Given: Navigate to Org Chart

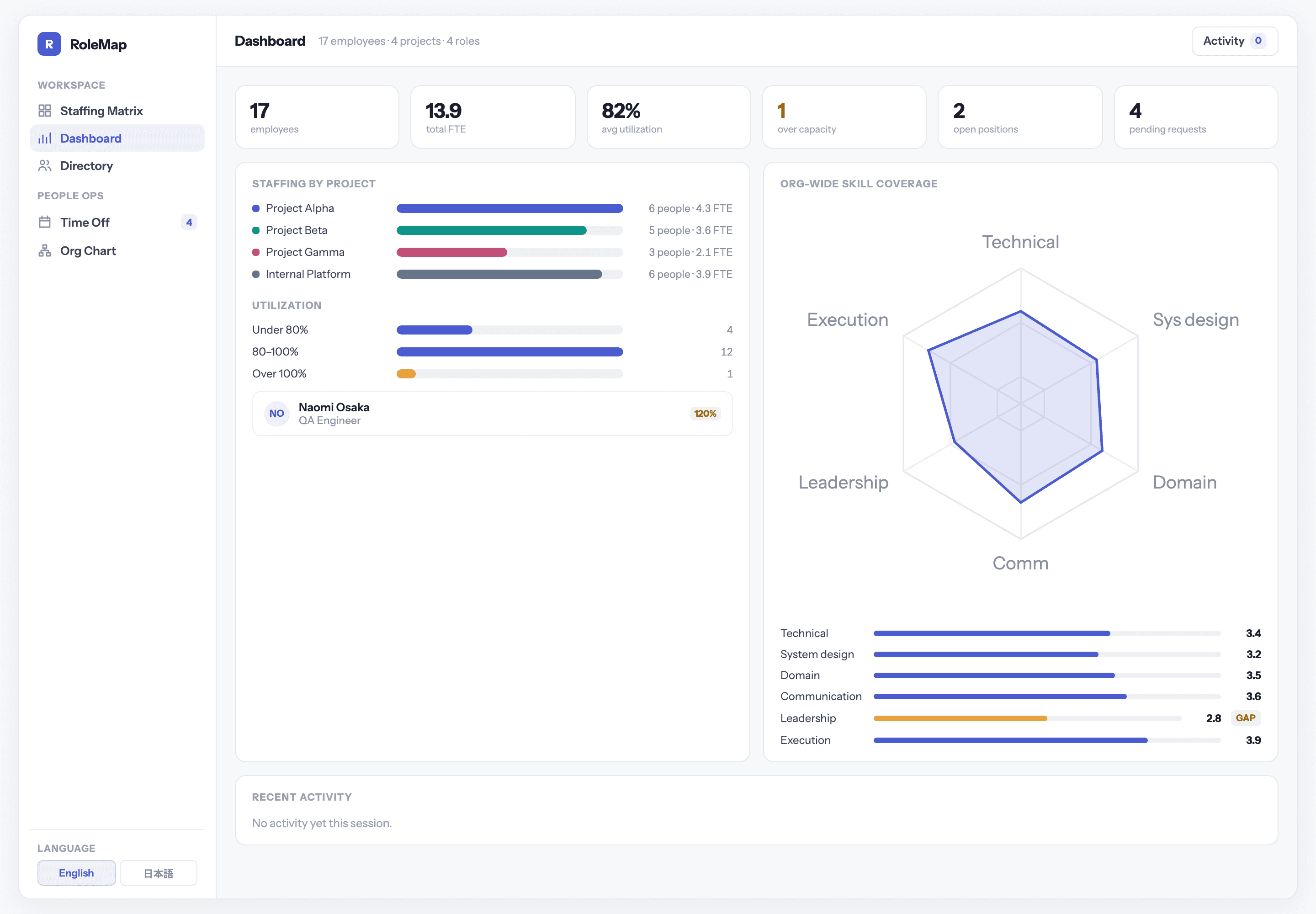Looking at the screenshot, I should coord(117,251).
